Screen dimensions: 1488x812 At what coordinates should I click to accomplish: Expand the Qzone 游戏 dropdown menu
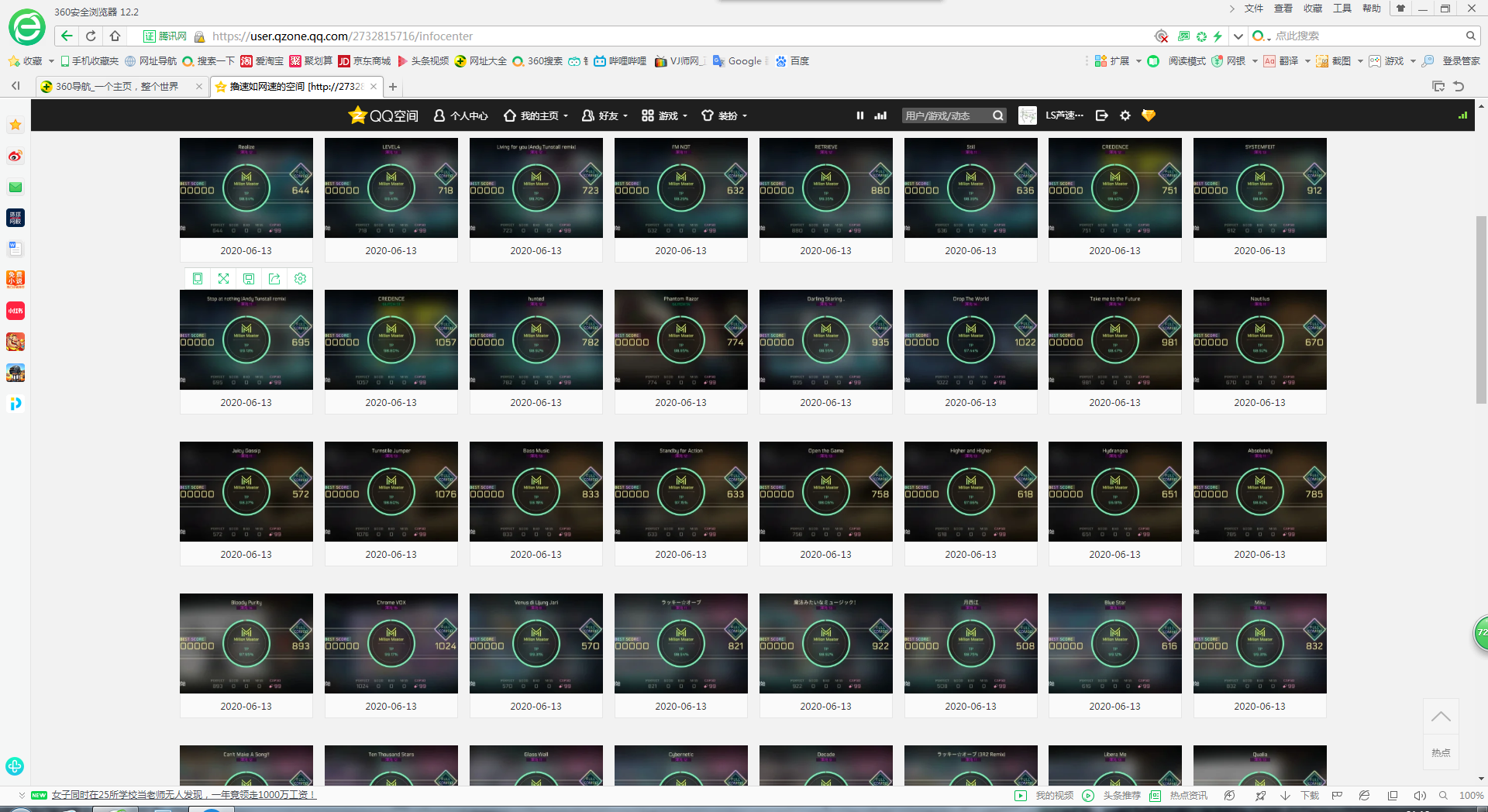(685, 116)
